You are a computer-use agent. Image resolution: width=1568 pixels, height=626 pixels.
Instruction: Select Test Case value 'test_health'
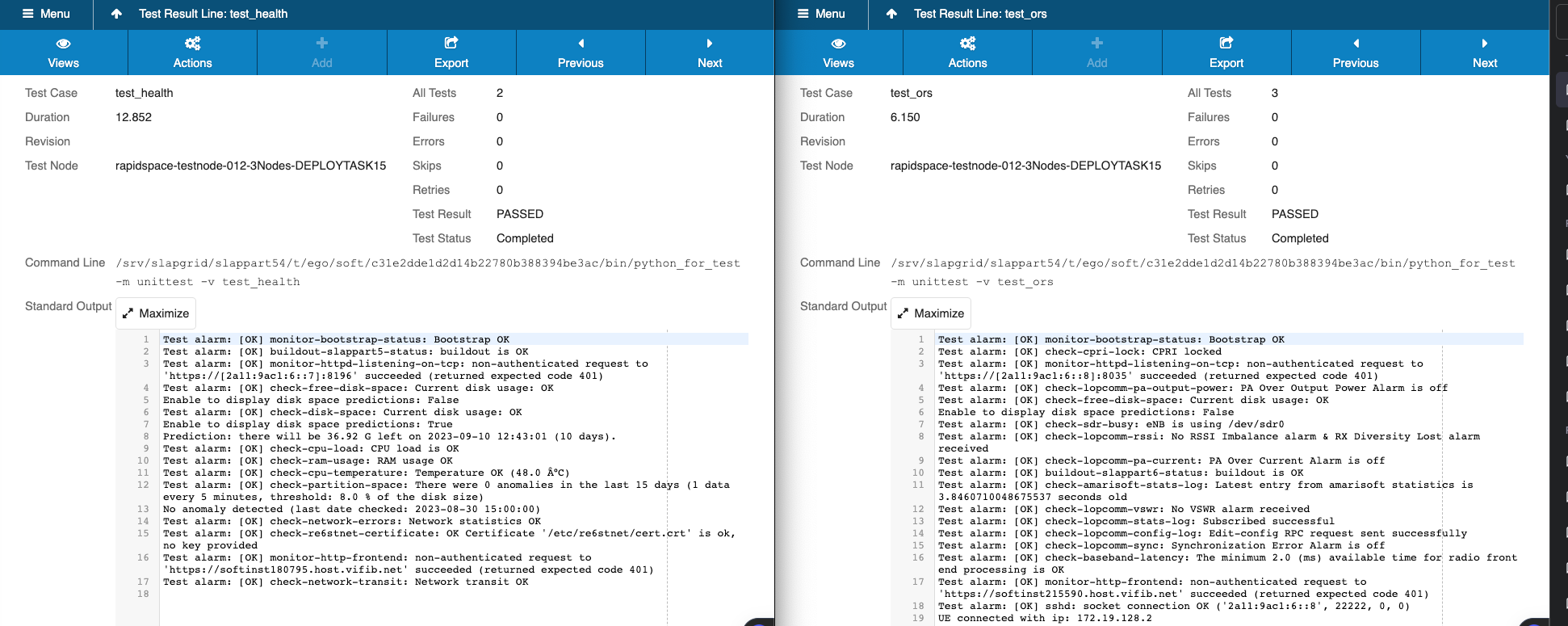(145, 93)
